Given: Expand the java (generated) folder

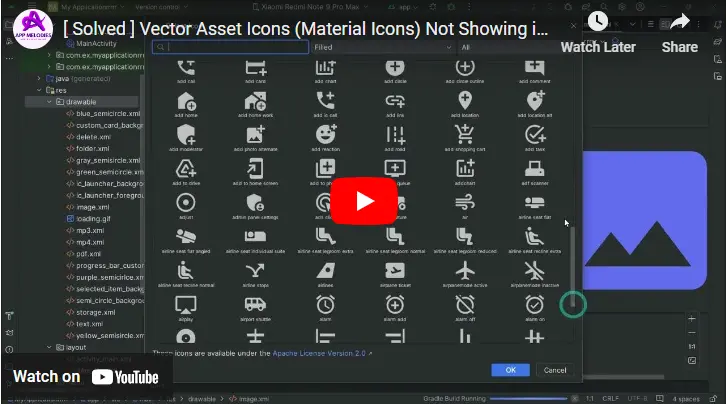Looking at the screenshot, I should tap(39, 79).
